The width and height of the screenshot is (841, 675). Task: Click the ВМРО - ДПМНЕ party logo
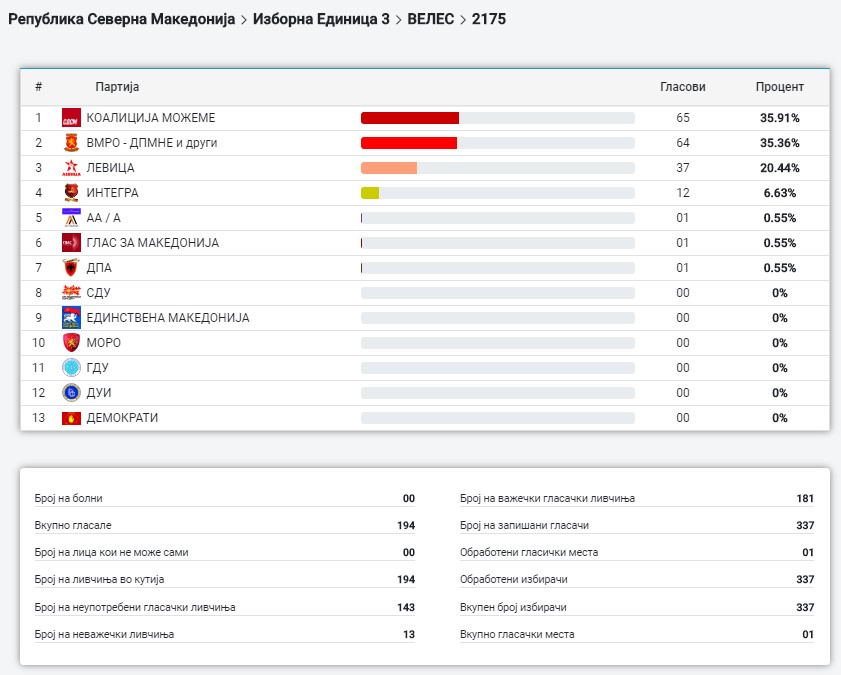70,143
